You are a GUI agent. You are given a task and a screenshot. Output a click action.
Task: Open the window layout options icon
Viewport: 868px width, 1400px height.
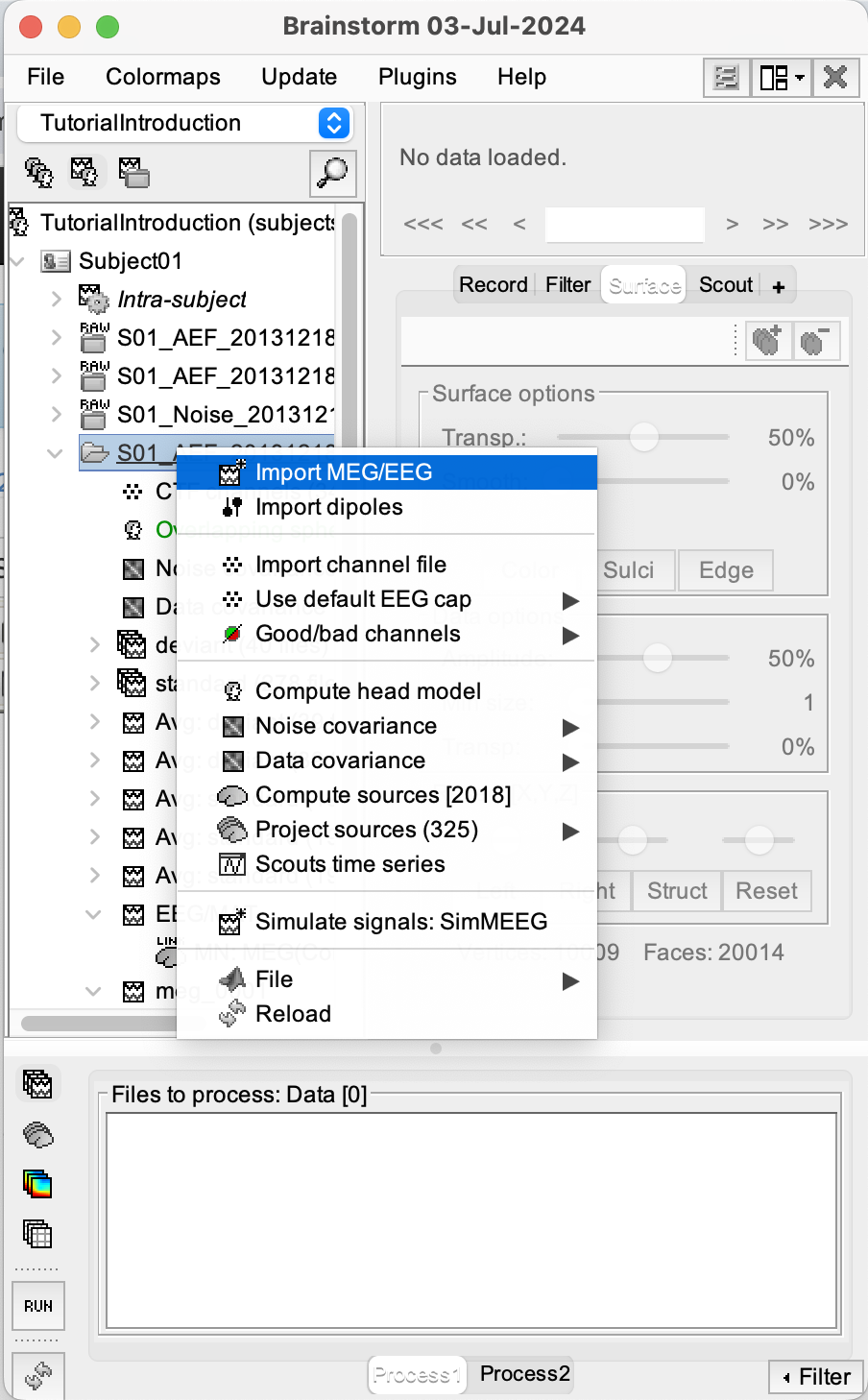[782, 77]
